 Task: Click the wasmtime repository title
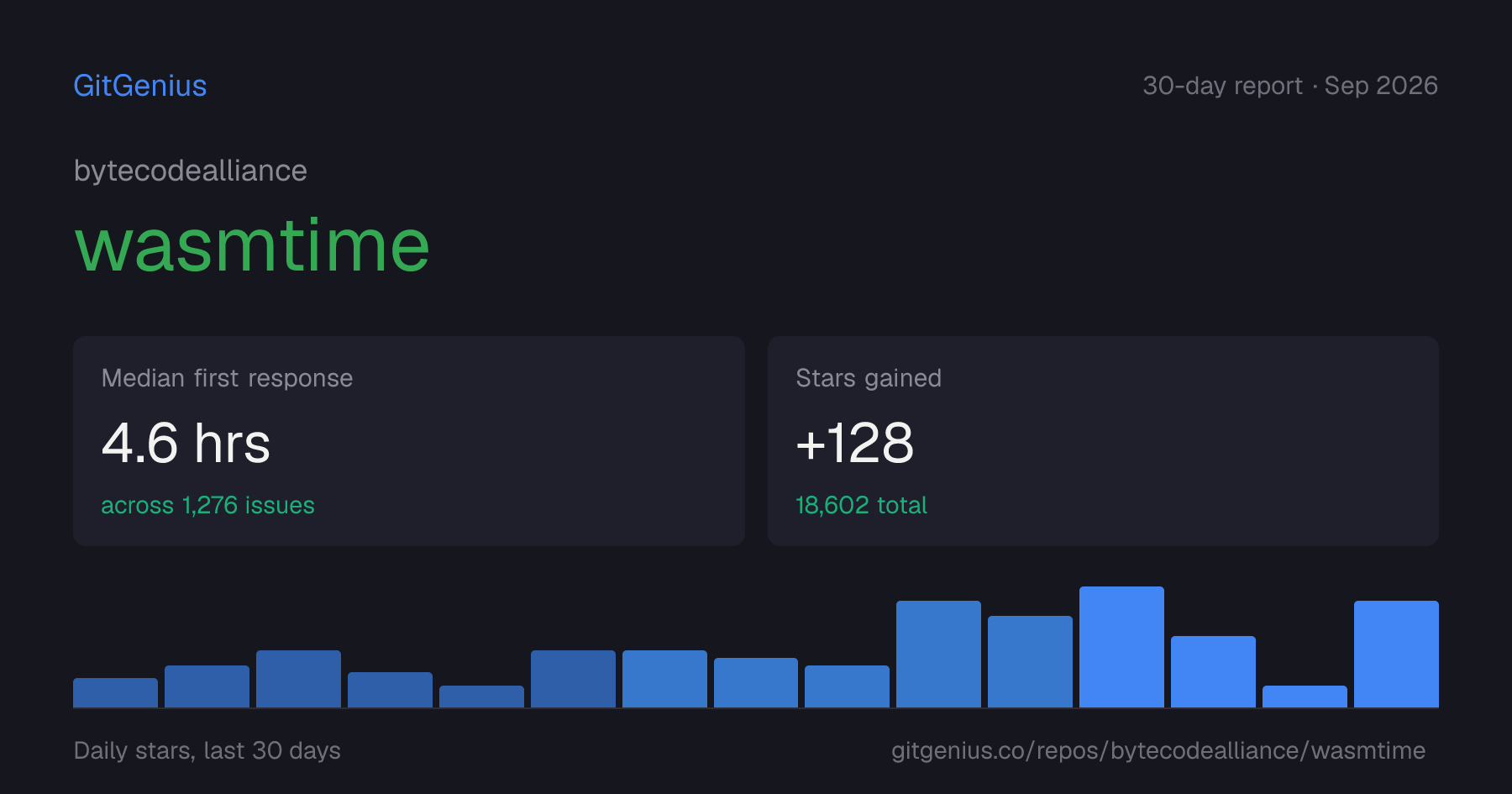(x=253, y=245)
